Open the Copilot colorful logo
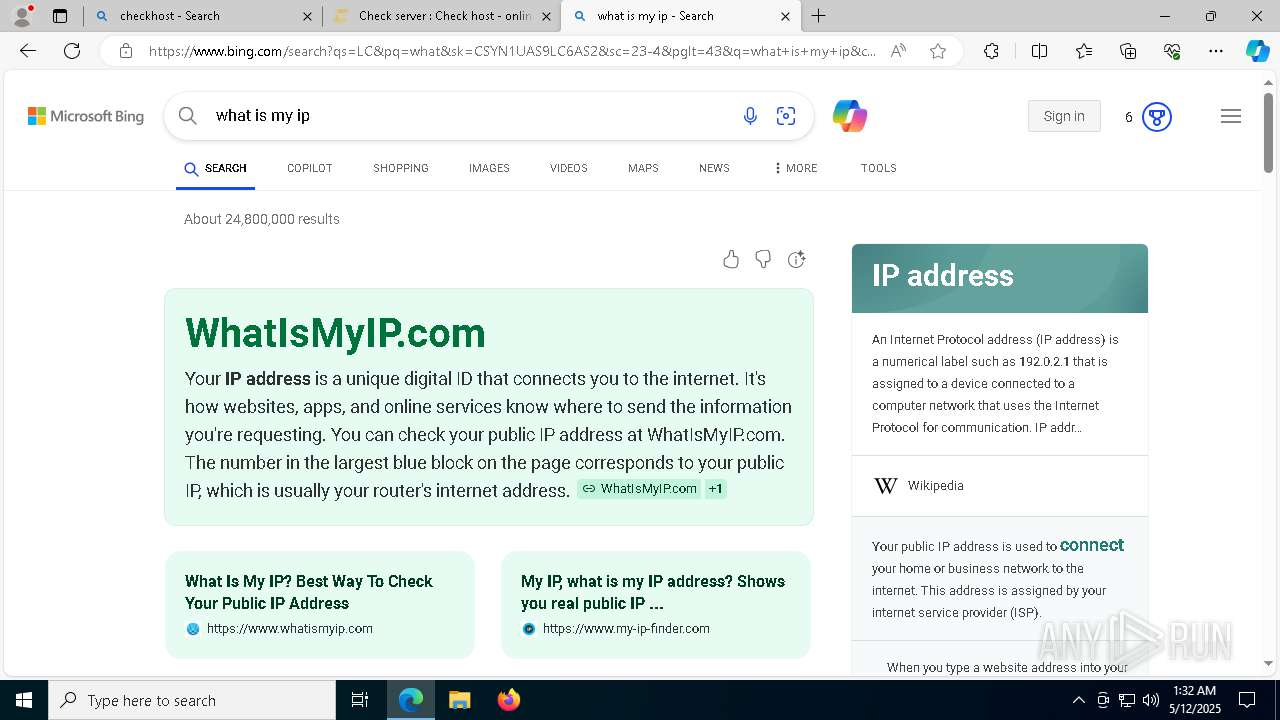 tap(850, 116)
